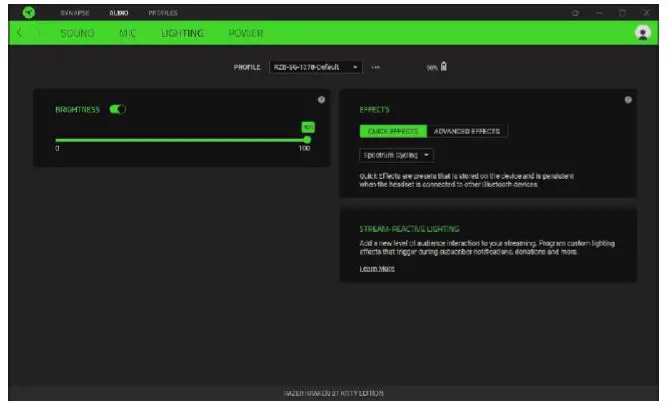Click the device name in footer

(x=334, y=393)
